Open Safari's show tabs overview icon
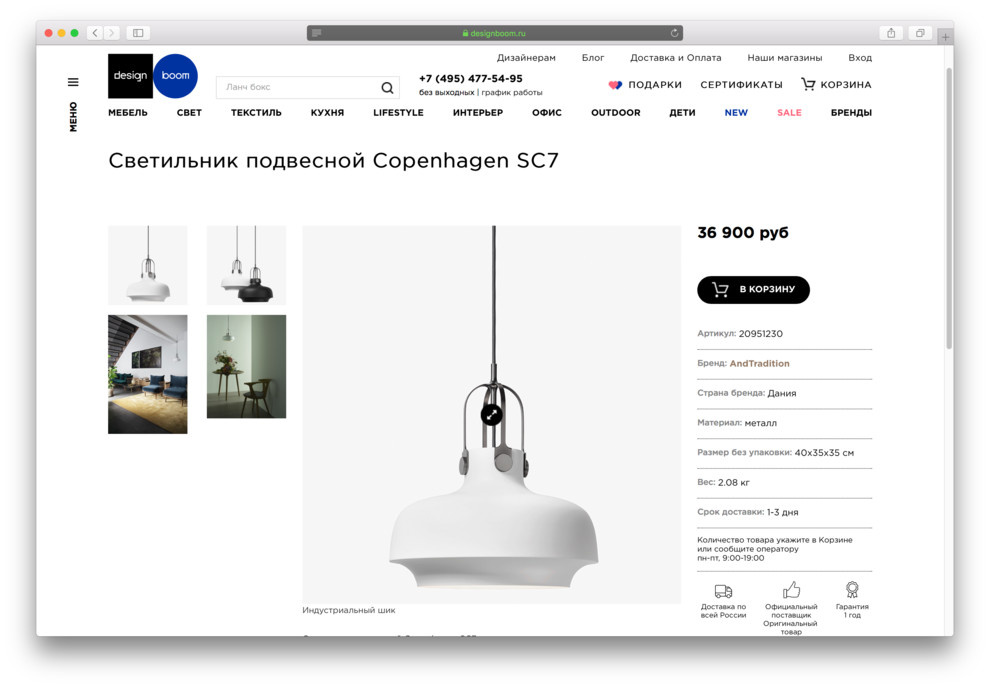The image size is (990, 688). [920, 33]
